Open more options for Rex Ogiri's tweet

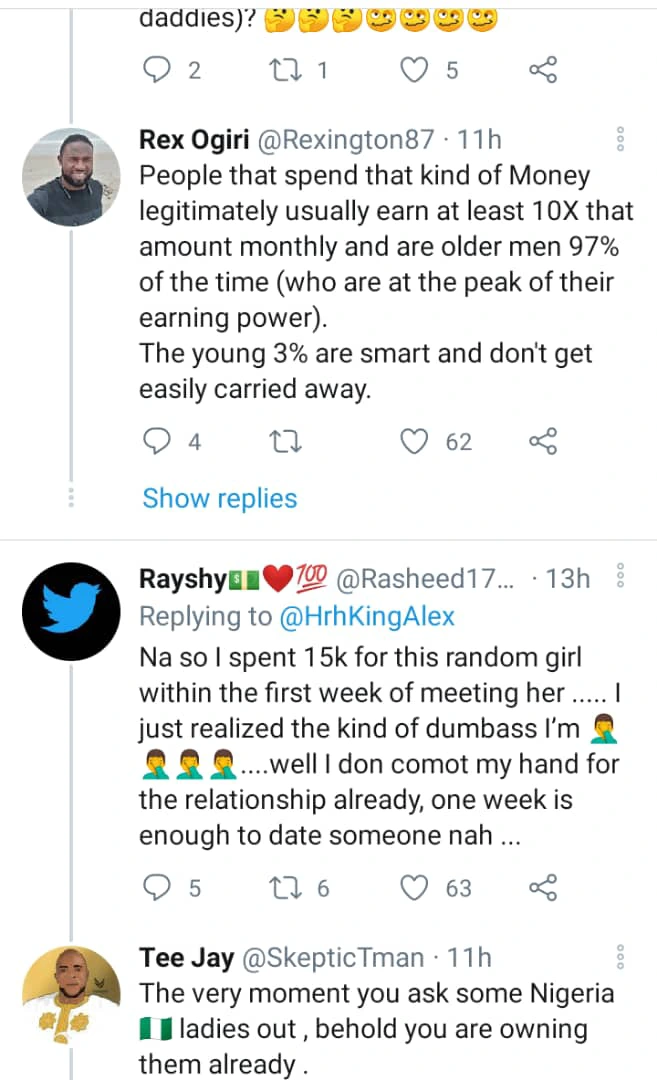(621, 140)
